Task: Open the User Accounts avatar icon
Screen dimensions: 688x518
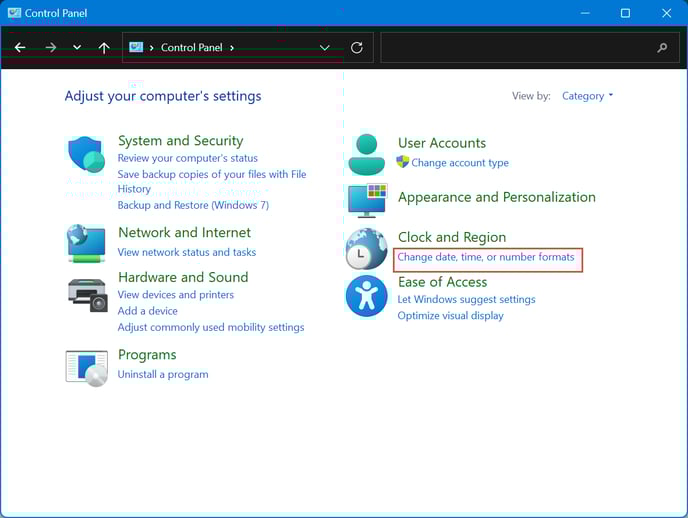Action: (366, 154)
